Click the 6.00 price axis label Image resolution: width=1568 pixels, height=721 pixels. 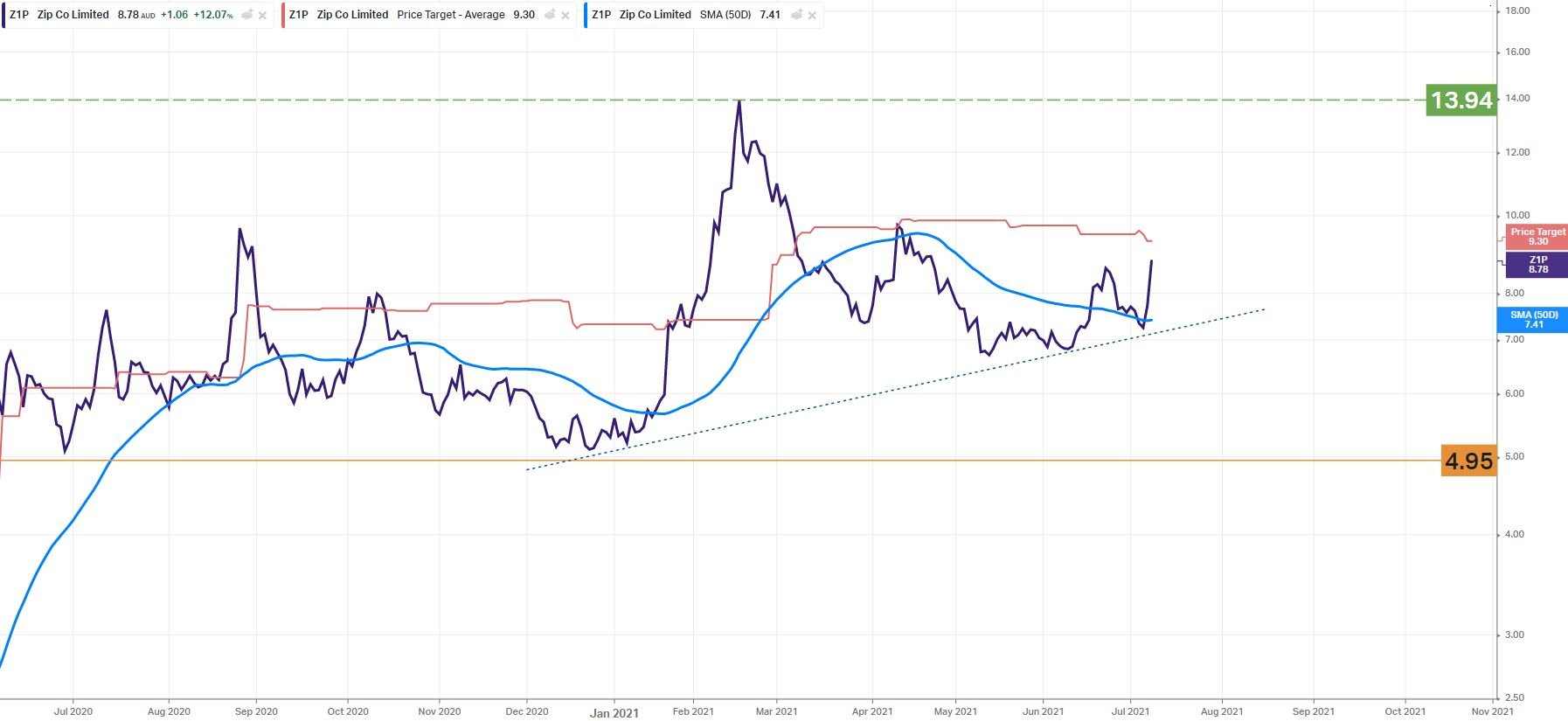point(1515,393)
